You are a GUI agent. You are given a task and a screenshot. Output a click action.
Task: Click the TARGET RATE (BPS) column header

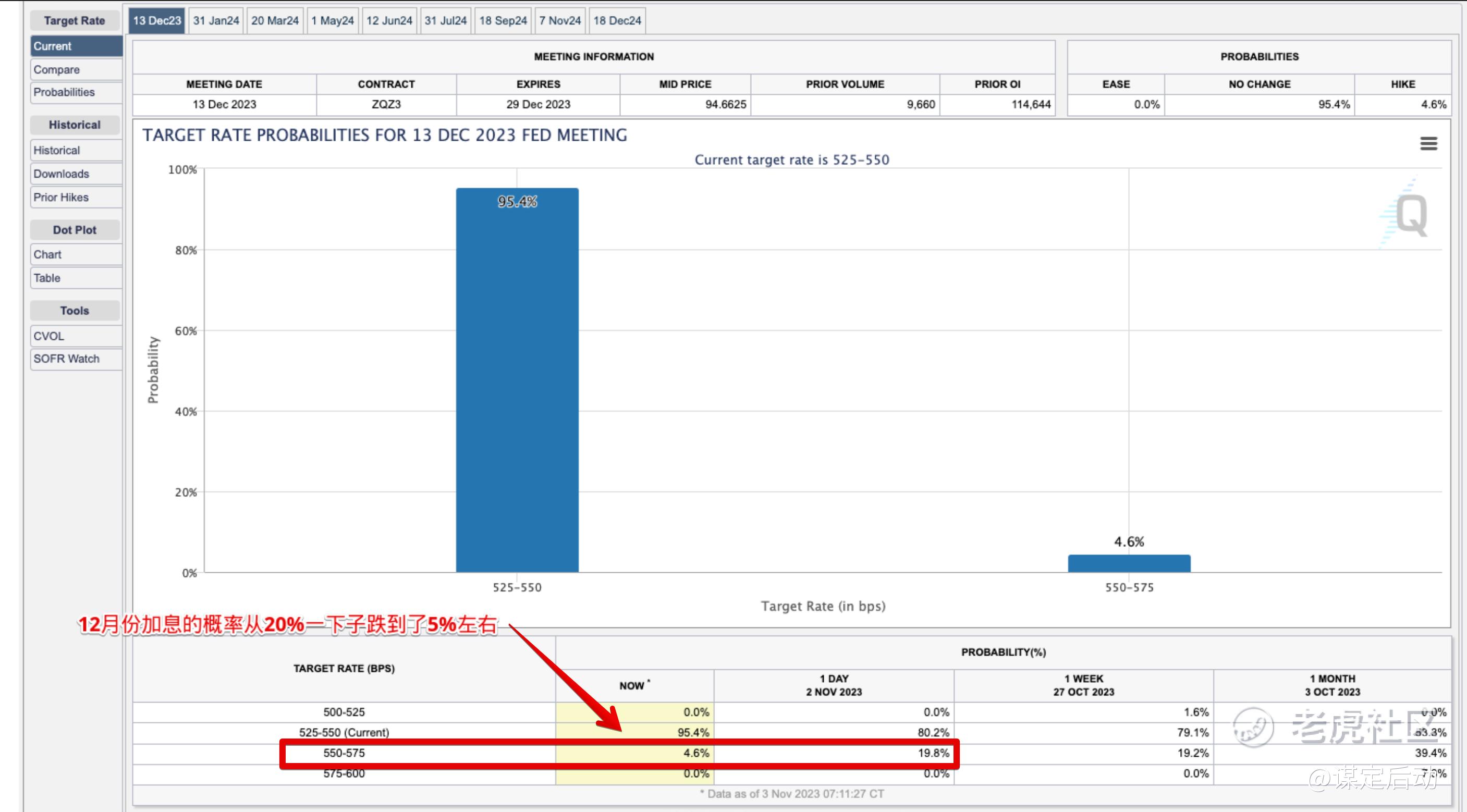344,669
